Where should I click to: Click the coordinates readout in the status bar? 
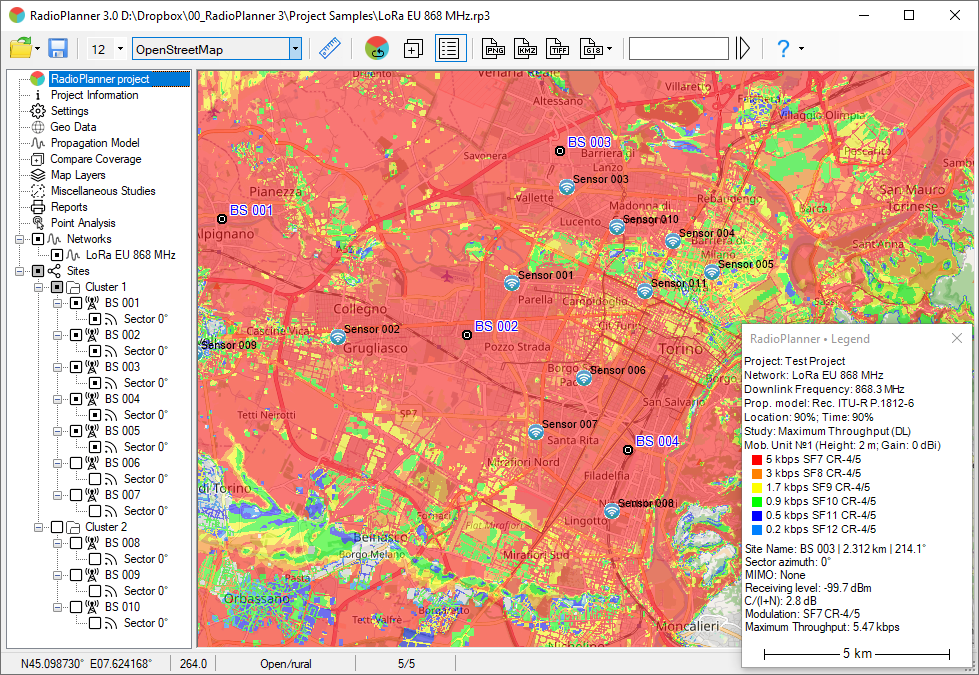(x=86, y=664)
